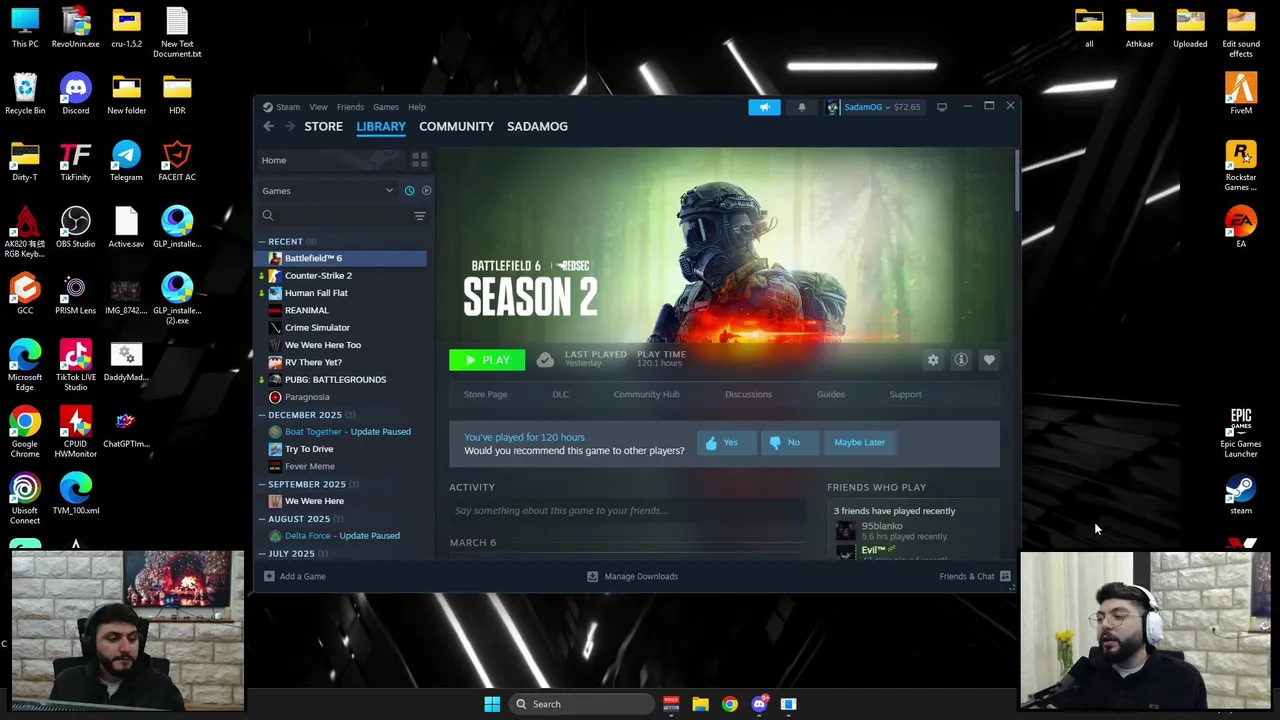
Task: Switch to the STORE tab
Action: click(x=323, y=126)
